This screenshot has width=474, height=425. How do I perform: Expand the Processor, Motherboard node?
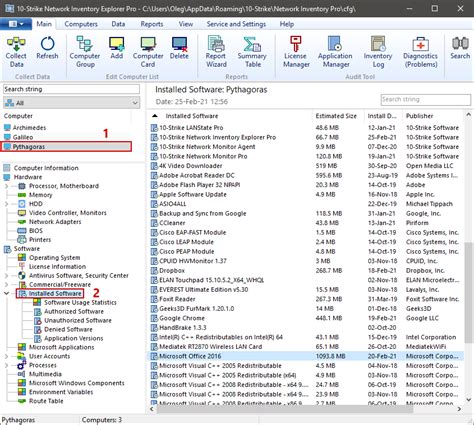pyautogui.click(x=6, y=186)
